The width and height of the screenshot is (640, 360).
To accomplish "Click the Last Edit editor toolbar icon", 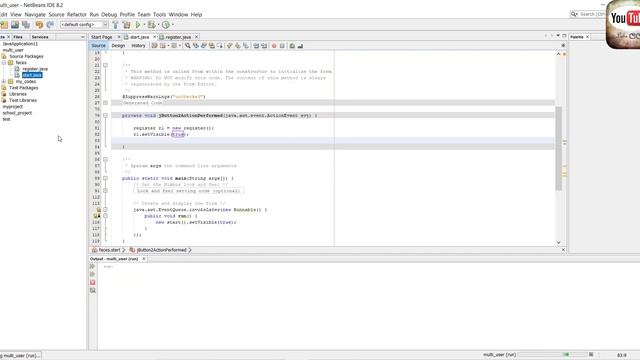I will point(155,46).
